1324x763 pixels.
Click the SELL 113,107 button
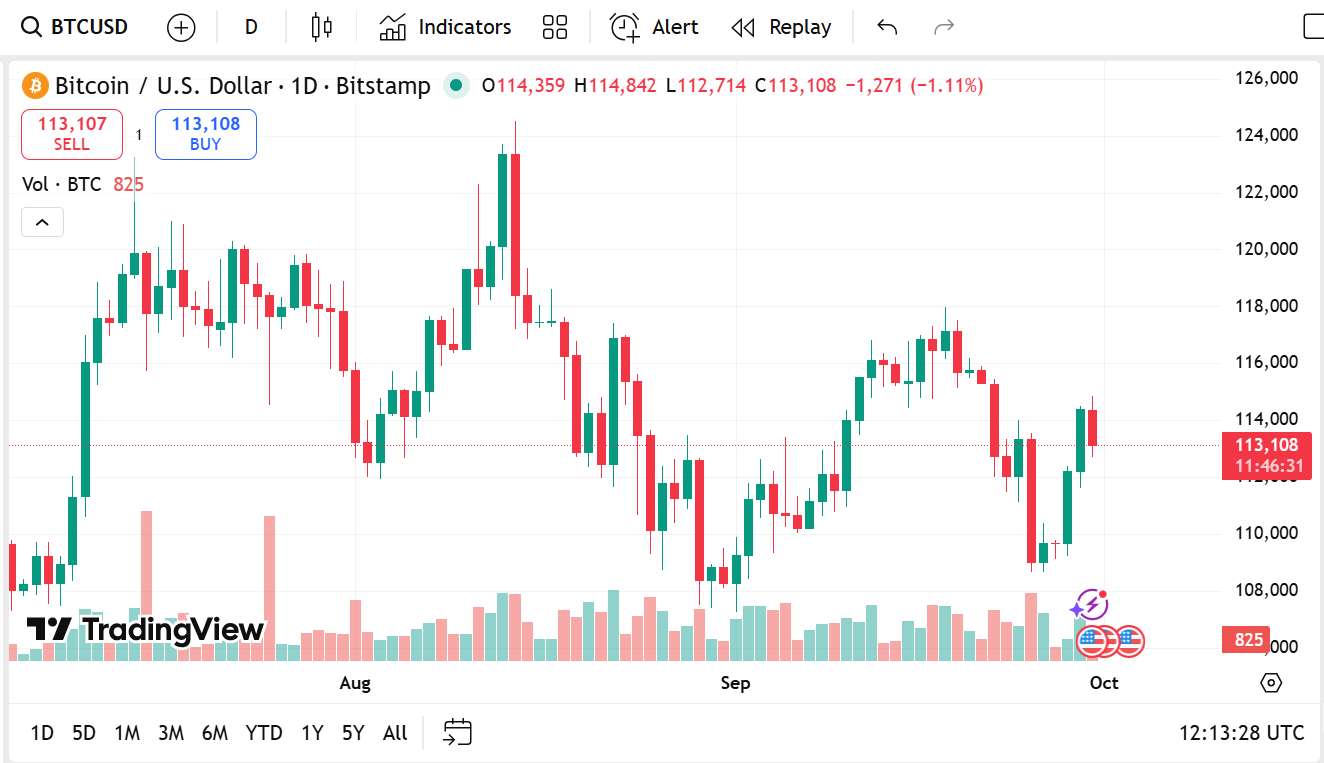point(72,134)
